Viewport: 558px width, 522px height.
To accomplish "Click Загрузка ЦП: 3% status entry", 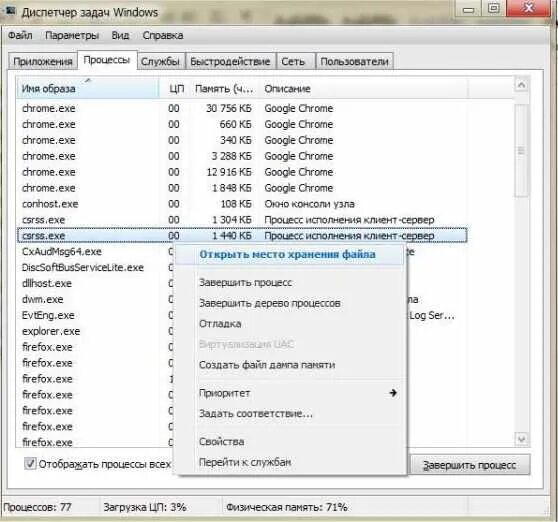I will (145, 507).
